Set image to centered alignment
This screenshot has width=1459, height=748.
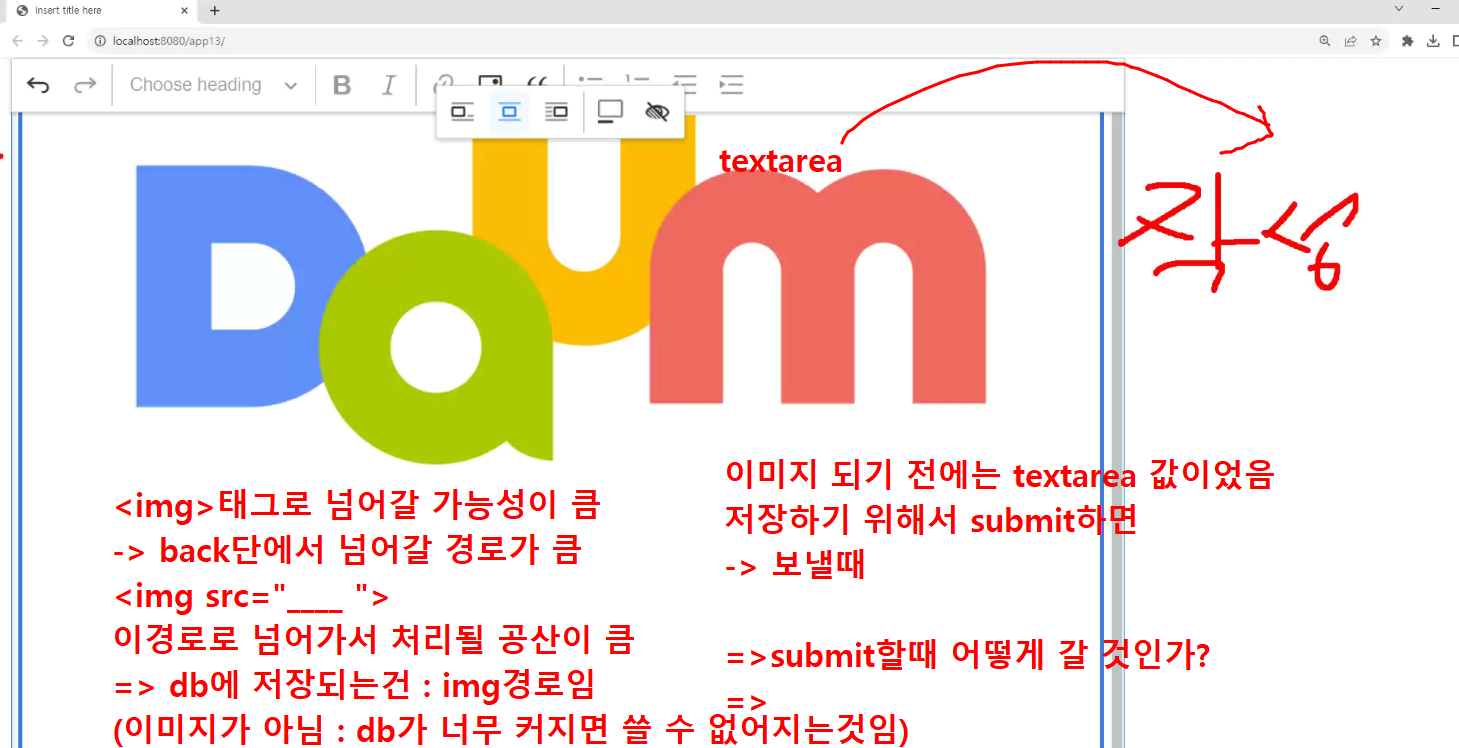click(x=509, y=112)
